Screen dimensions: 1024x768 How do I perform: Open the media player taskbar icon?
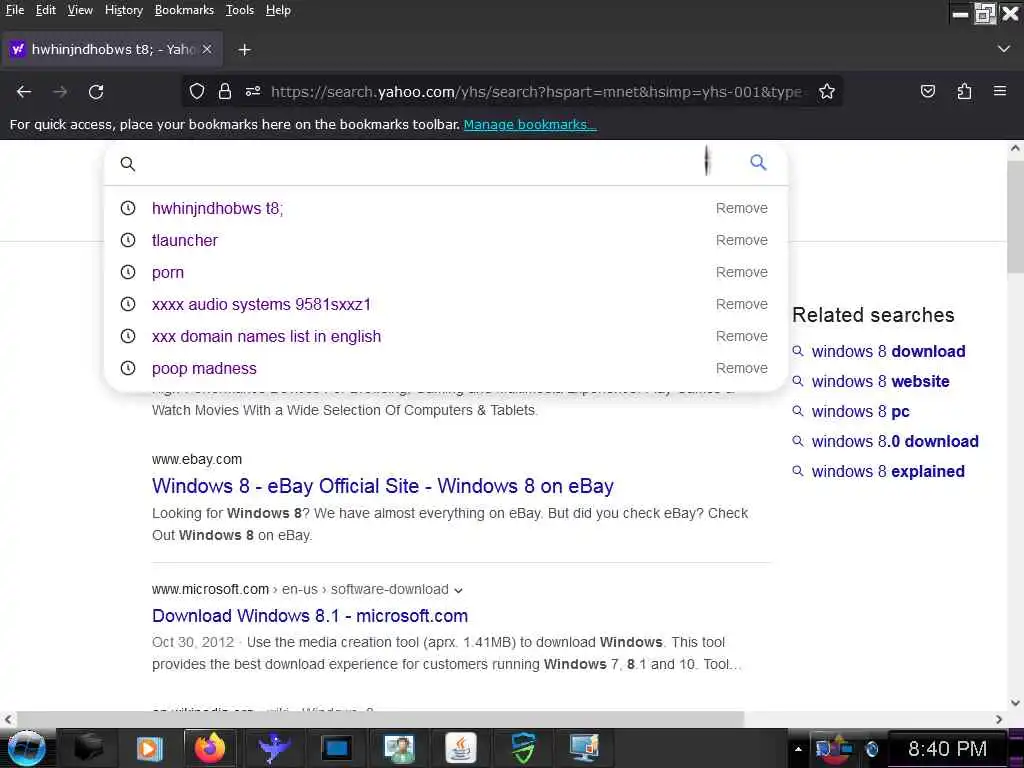(x=149, y=748)
